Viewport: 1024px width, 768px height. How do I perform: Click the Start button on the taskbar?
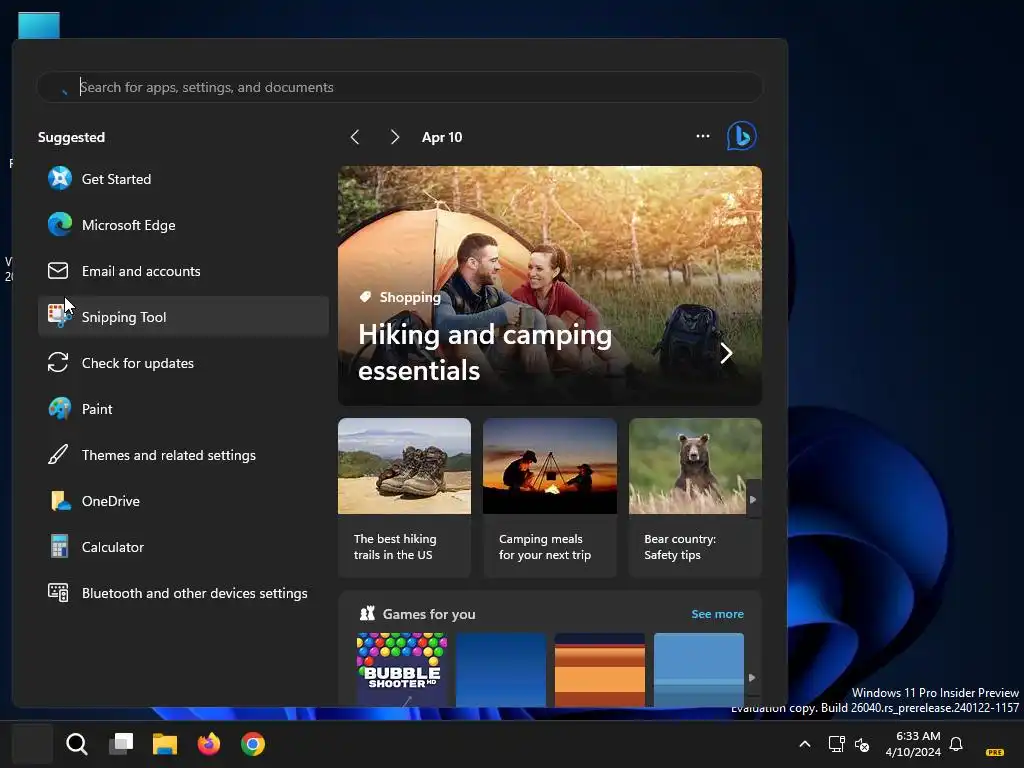pos(32,744)
